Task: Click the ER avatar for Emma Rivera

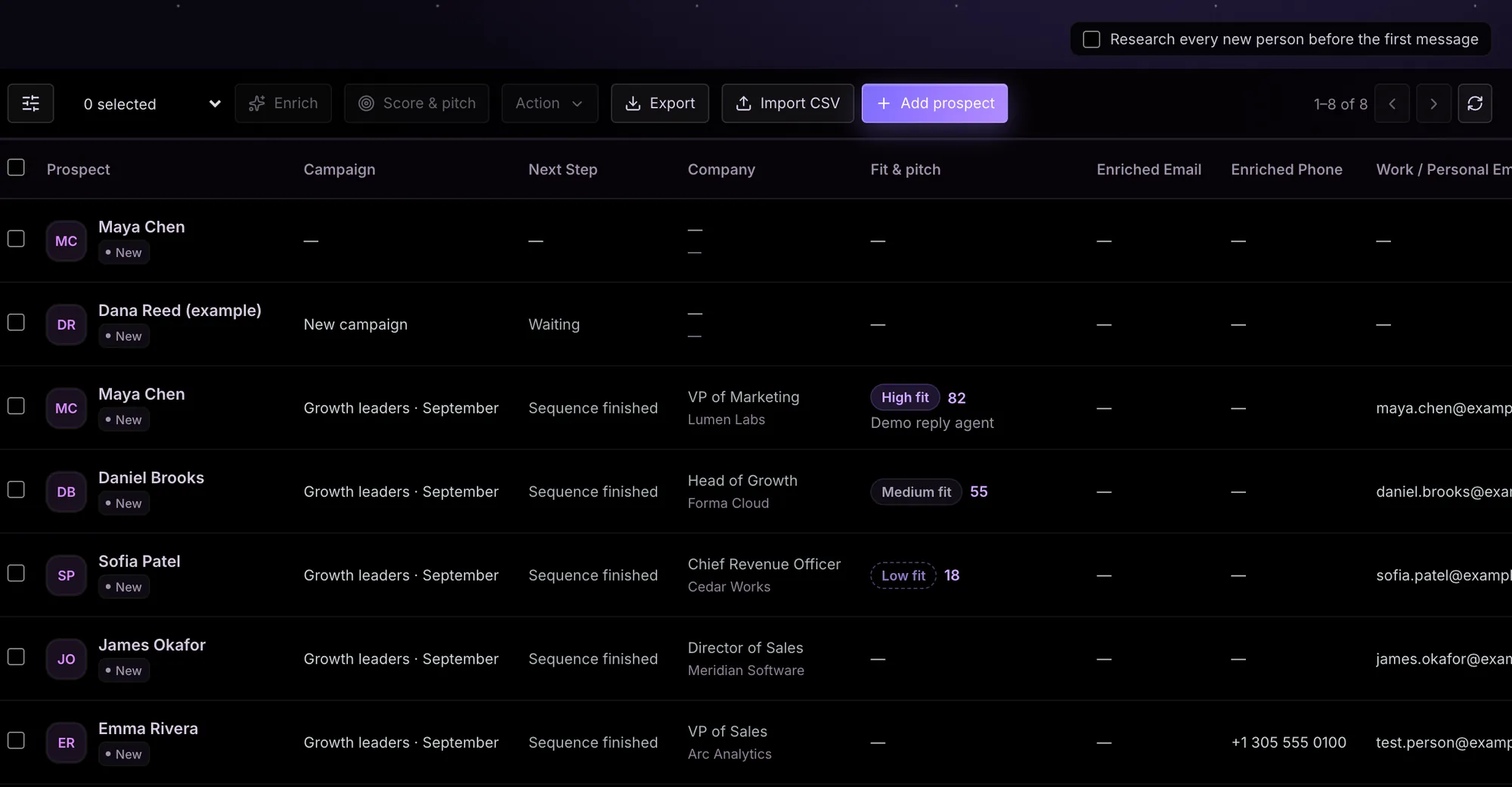Action: tap(67, 742)
